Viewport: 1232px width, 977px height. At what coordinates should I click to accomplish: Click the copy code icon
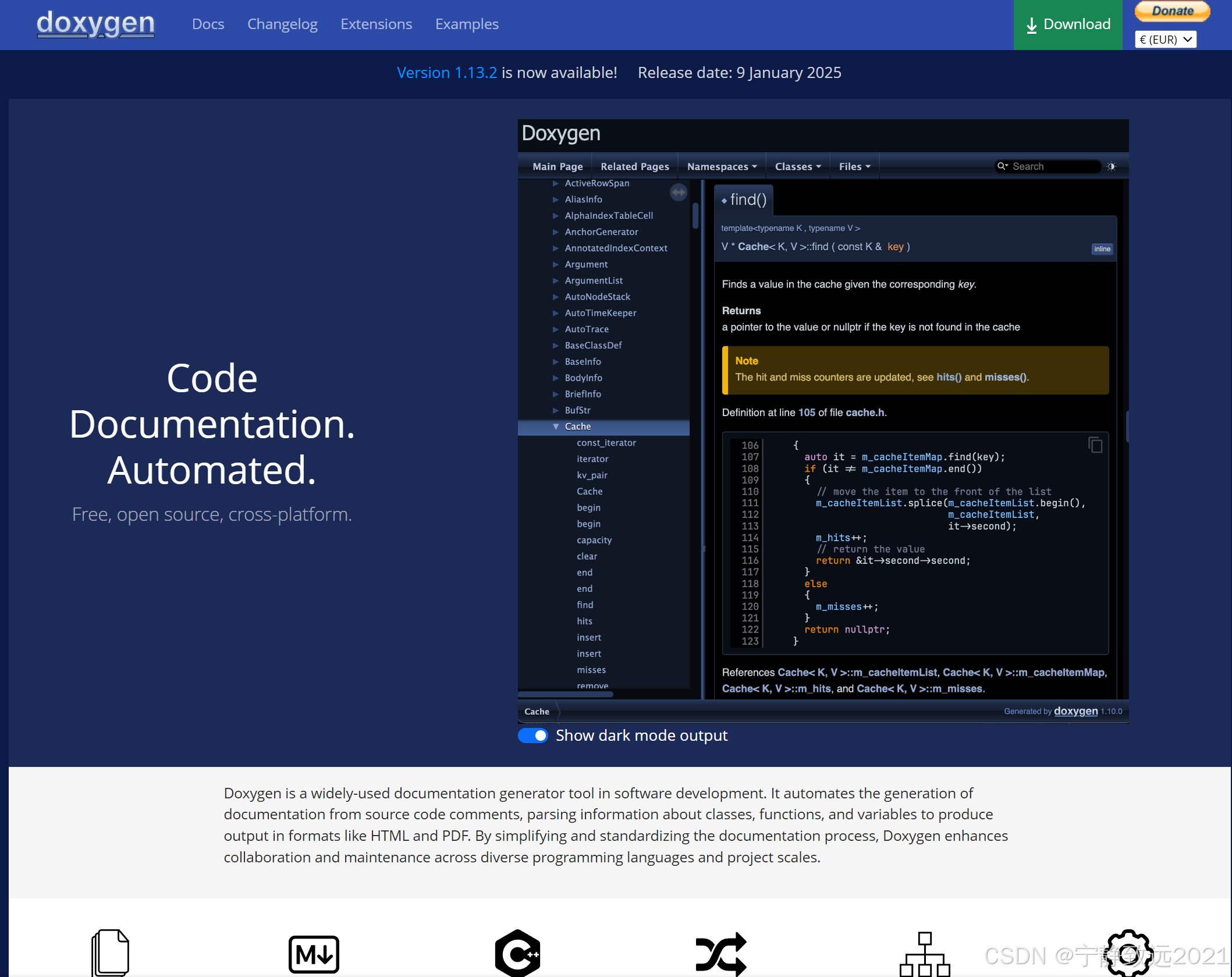pyautogui.click(x=1095, y=445)
